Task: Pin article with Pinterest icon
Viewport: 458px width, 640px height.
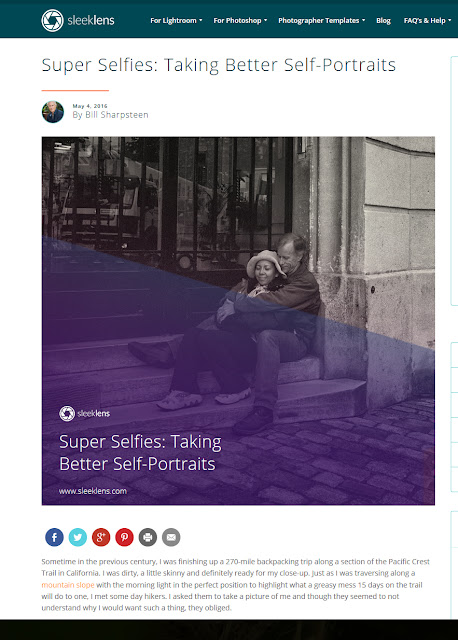Action: pyautogui.click(x=125, y=537)
